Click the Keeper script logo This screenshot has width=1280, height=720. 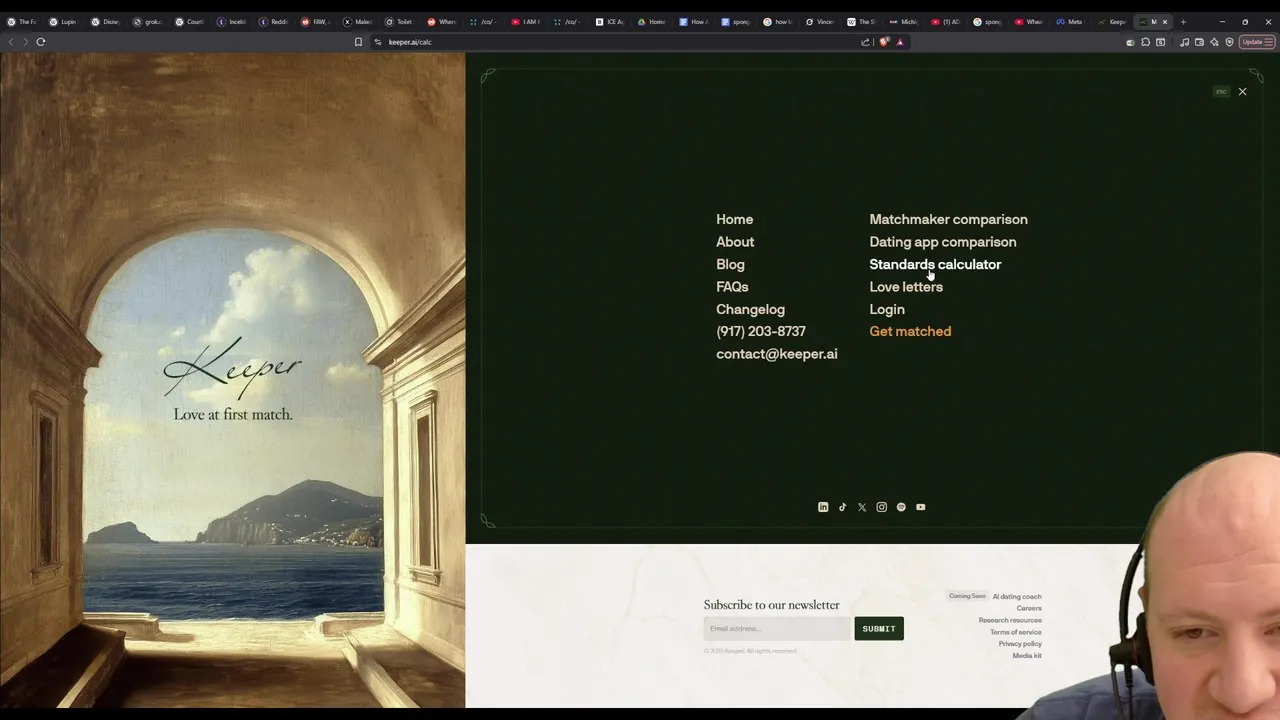232,367
